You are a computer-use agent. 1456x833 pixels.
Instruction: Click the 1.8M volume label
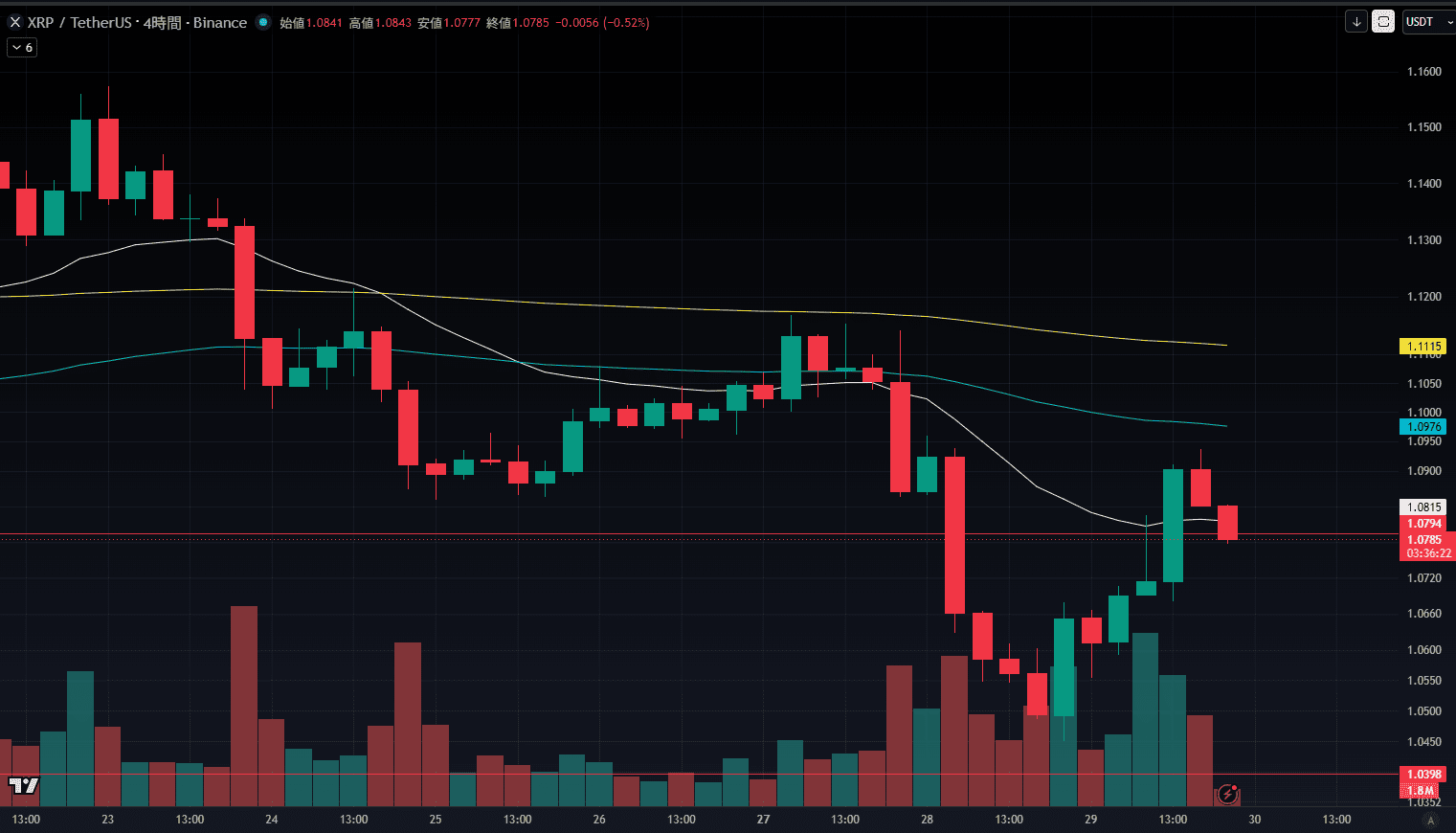click(x=1421, y=791)
